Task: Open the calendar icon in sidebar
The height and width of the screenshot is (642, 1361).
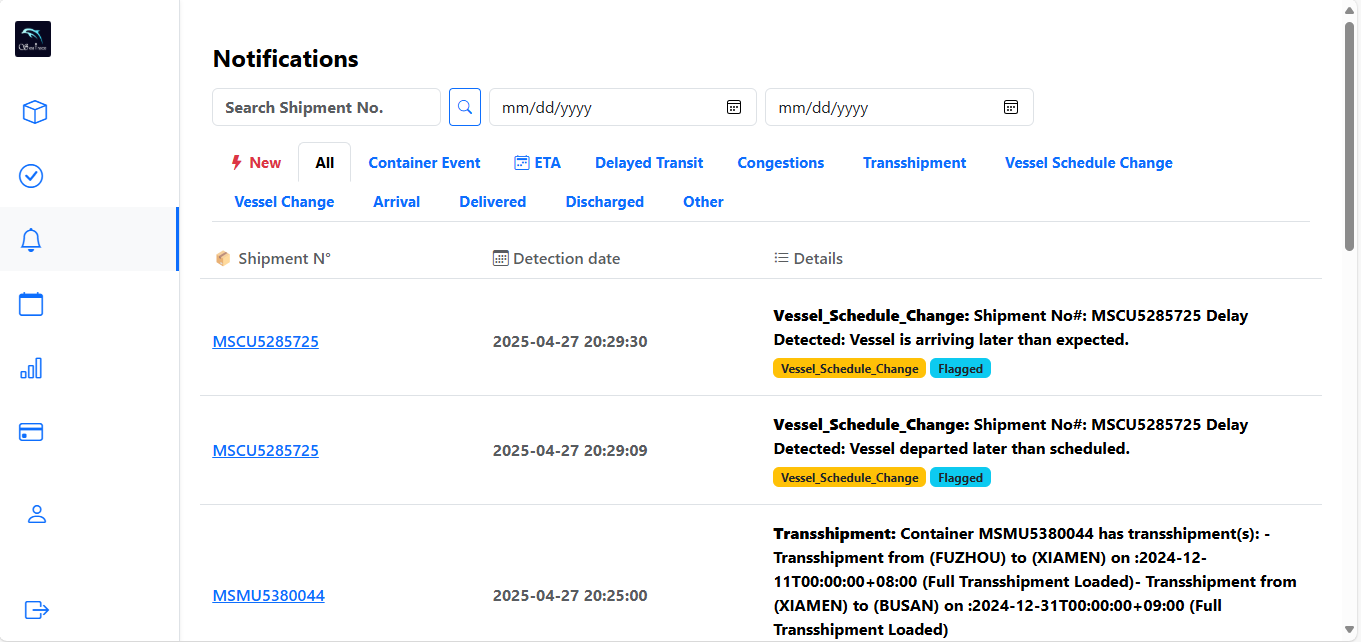Action: (x=31, y=304)
